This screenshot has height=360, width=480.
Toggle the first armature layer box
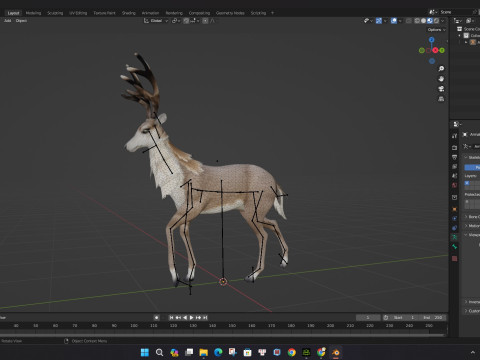point(467,183)
